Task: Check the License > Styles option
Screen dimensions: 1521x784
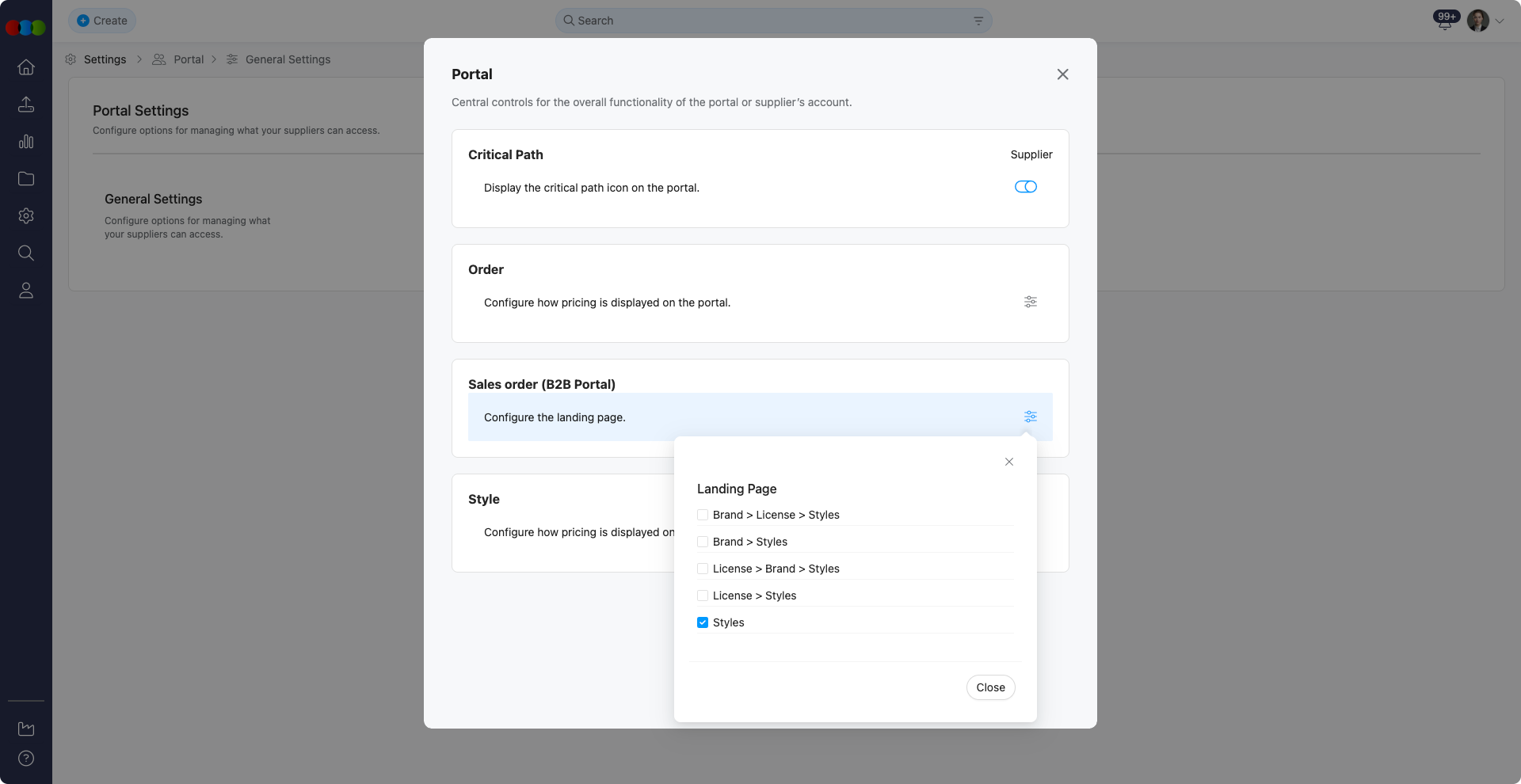Action: click(703, 596)
